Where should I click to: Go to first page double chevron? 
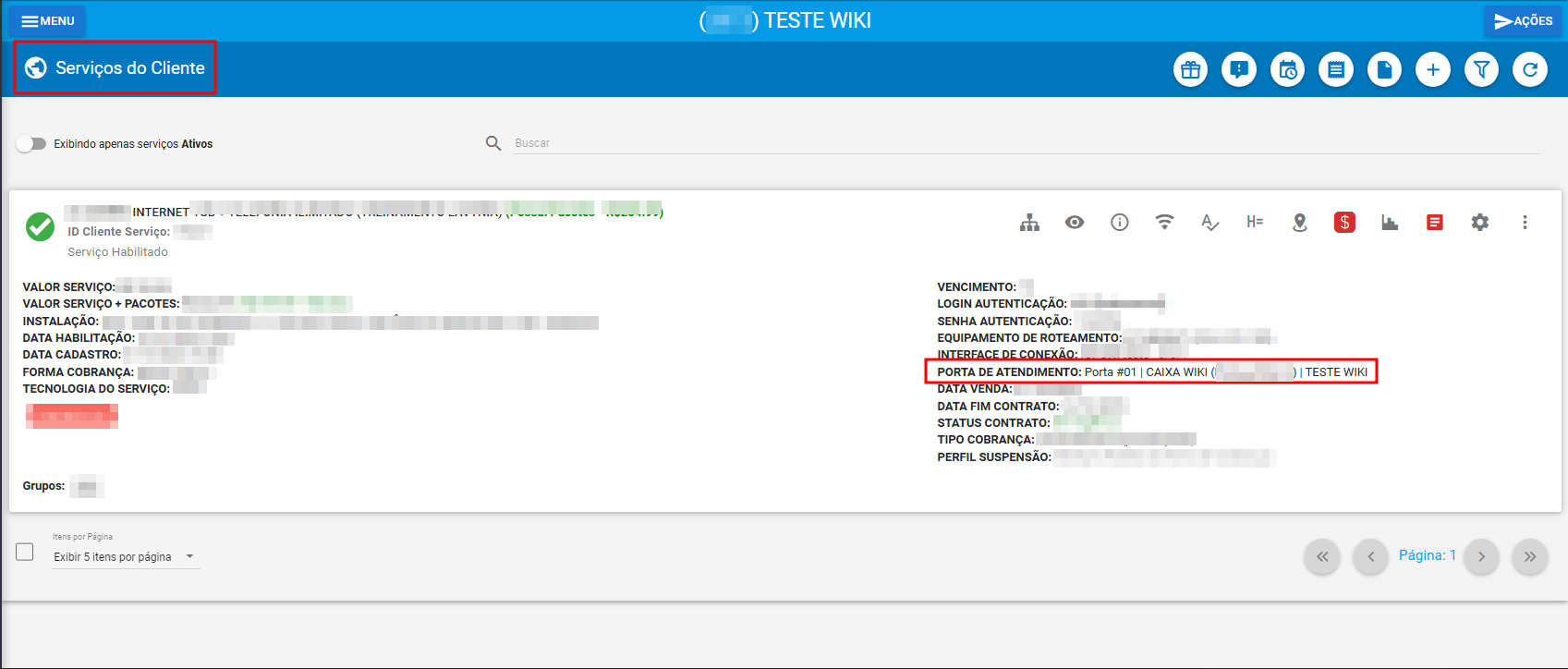click(1322, 556)
